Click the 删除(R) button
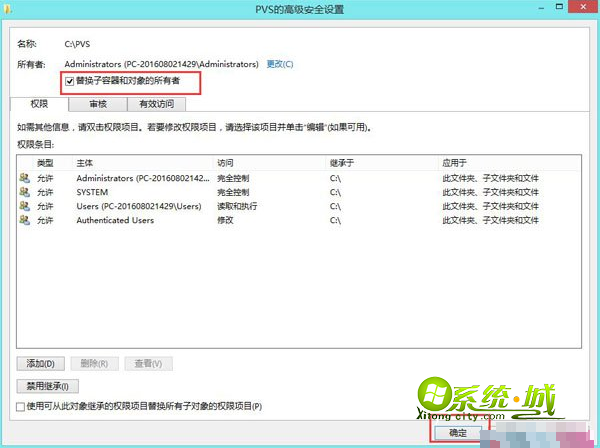The height and width of the screenshot is (448, 600). coord(95,363)
